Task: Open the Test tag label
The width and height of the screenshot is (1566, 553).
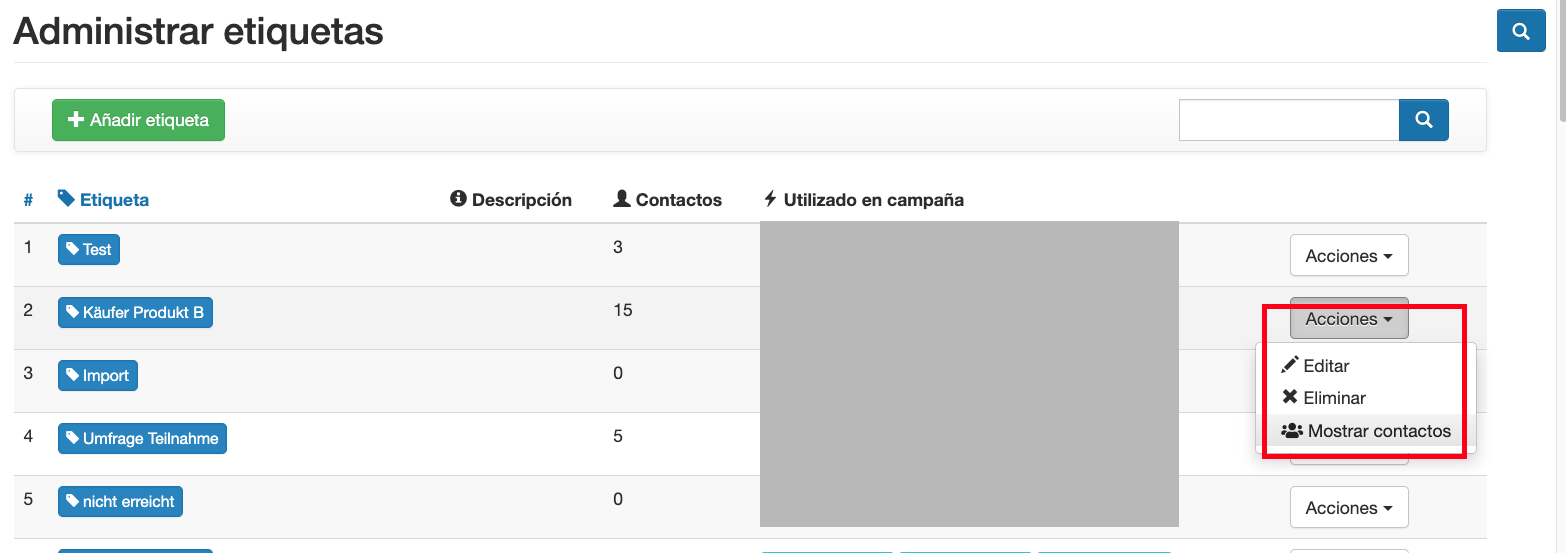Action: [89, 249]
